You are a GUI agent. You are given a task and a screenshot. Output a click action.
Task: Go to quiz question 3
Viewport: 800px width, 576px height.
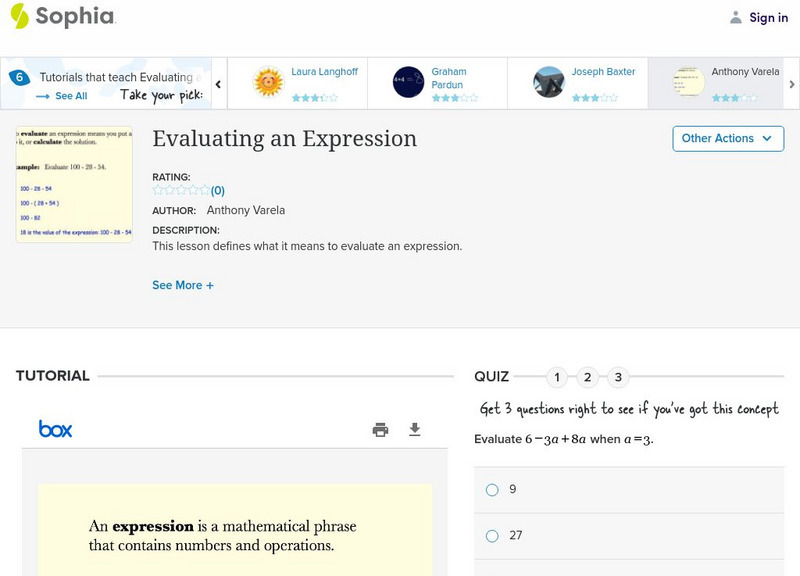(618, 377)
